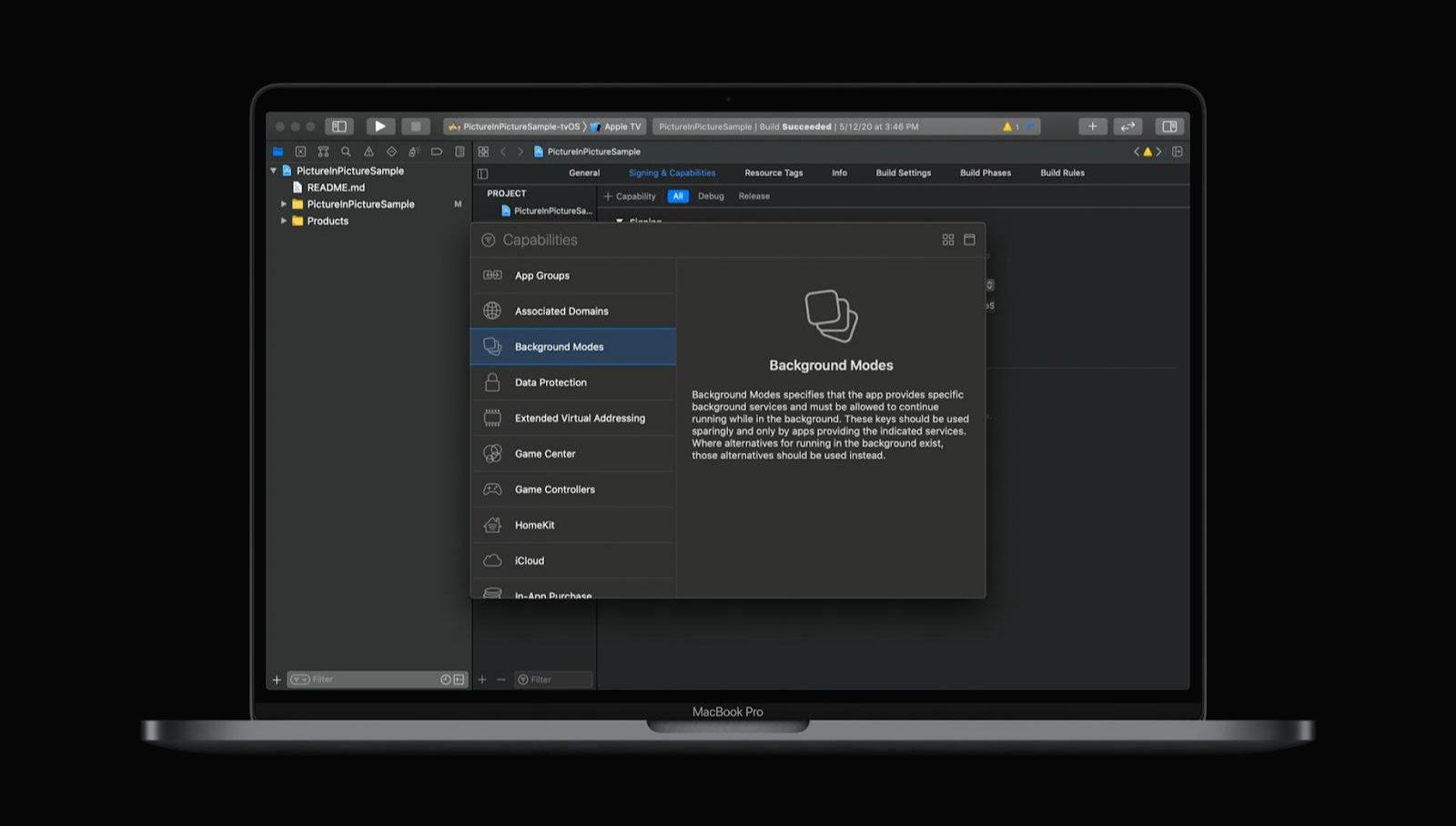Choose the Apple TV run destination
1456x826 pixels.
(617, 126)
